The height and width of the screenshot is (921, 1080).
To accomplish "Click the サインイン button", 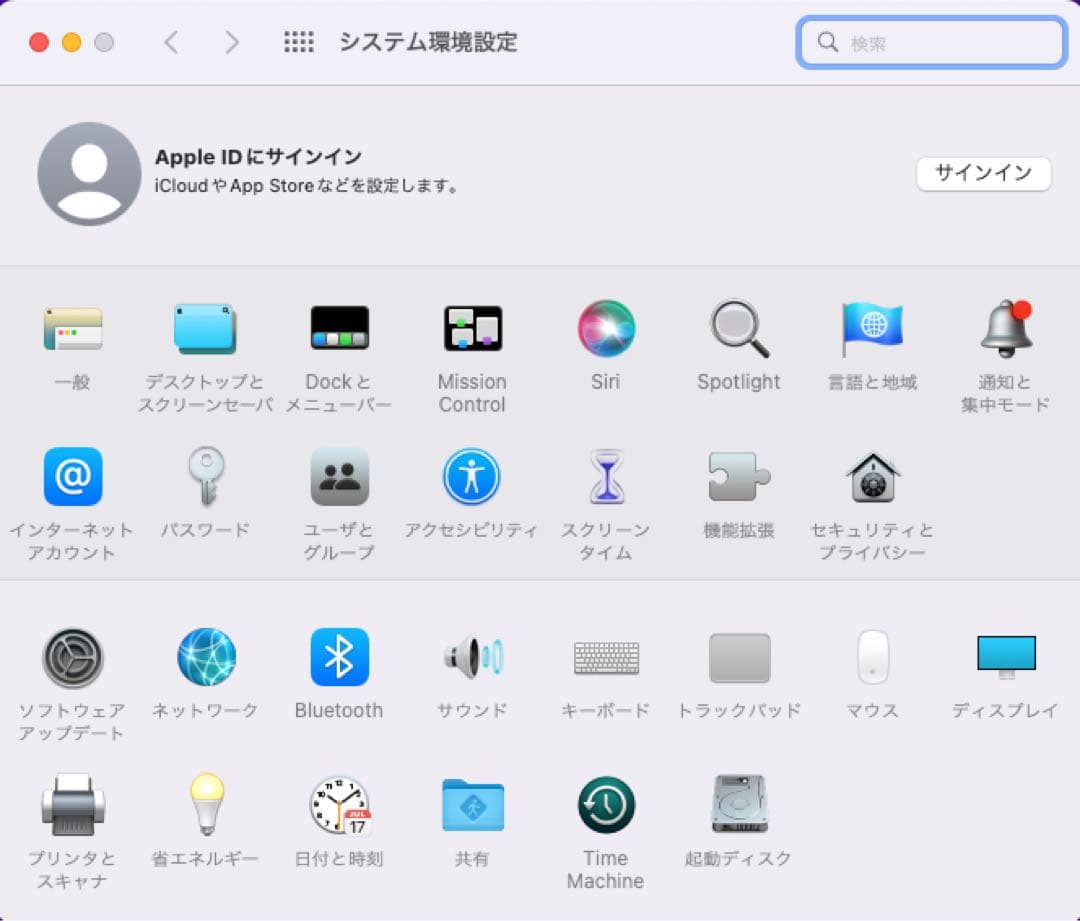I will point(983,173).
